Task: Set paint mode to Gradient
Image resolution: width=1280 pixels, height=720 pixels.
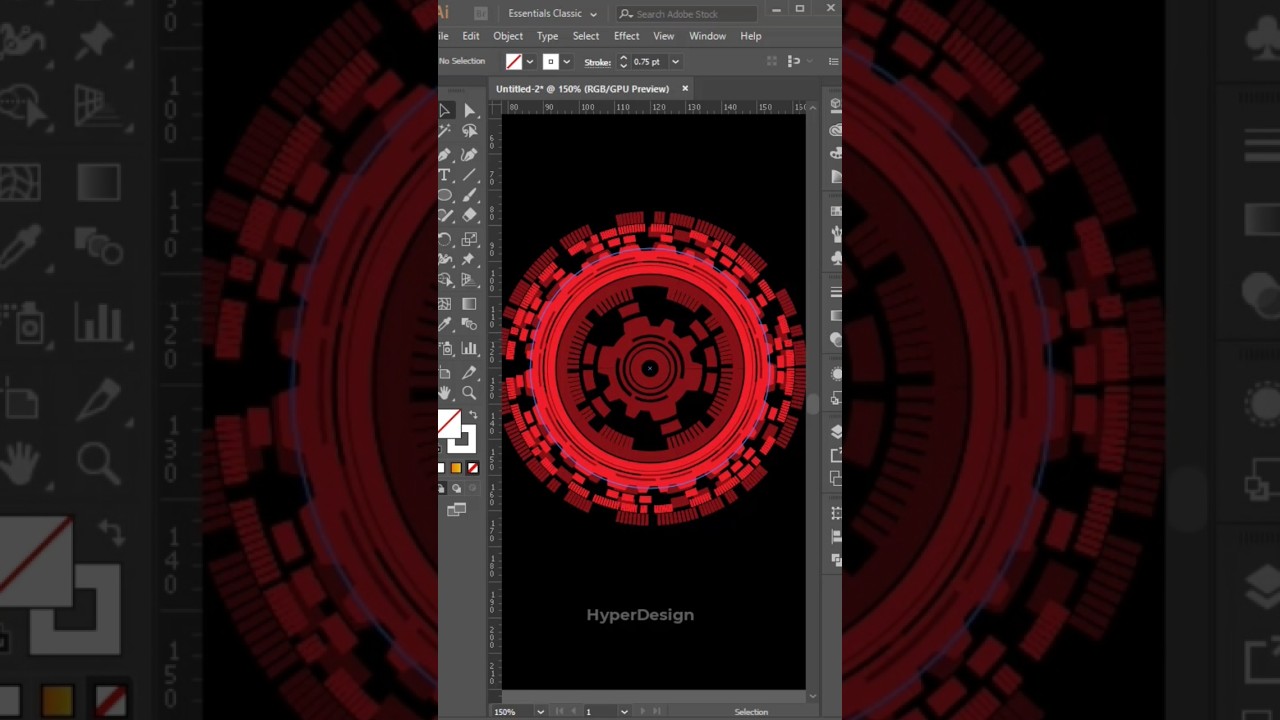Action: [456, 468]
